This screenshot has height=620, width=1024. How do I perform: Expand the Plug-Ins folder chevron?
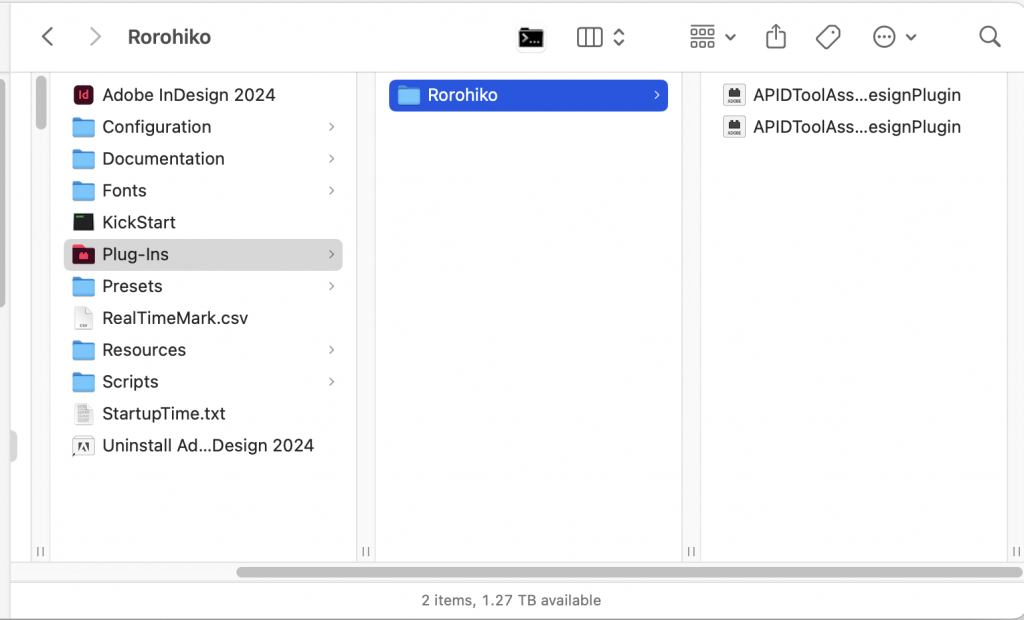click(x=332, y=254)
